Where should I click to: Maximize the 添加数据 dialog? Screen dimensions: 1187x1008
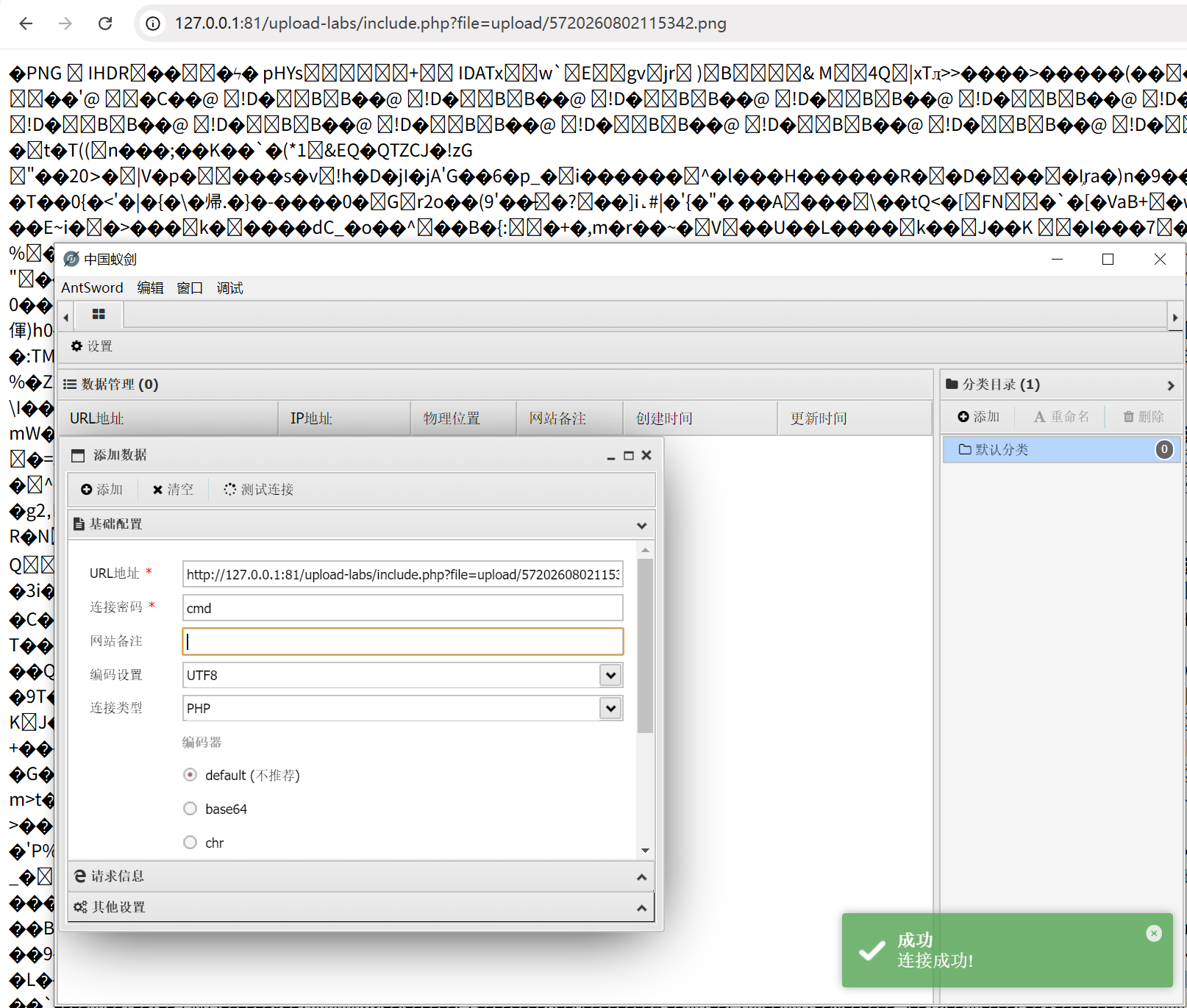pyautogui.click(x=628, y=456)
